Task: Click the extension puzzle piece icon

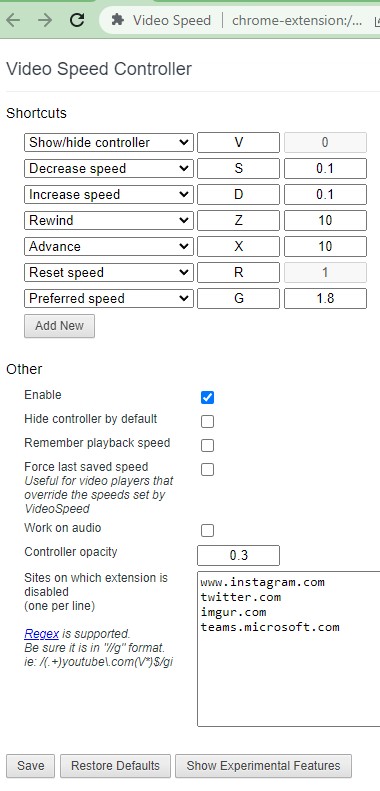Action: coord(118,20)
